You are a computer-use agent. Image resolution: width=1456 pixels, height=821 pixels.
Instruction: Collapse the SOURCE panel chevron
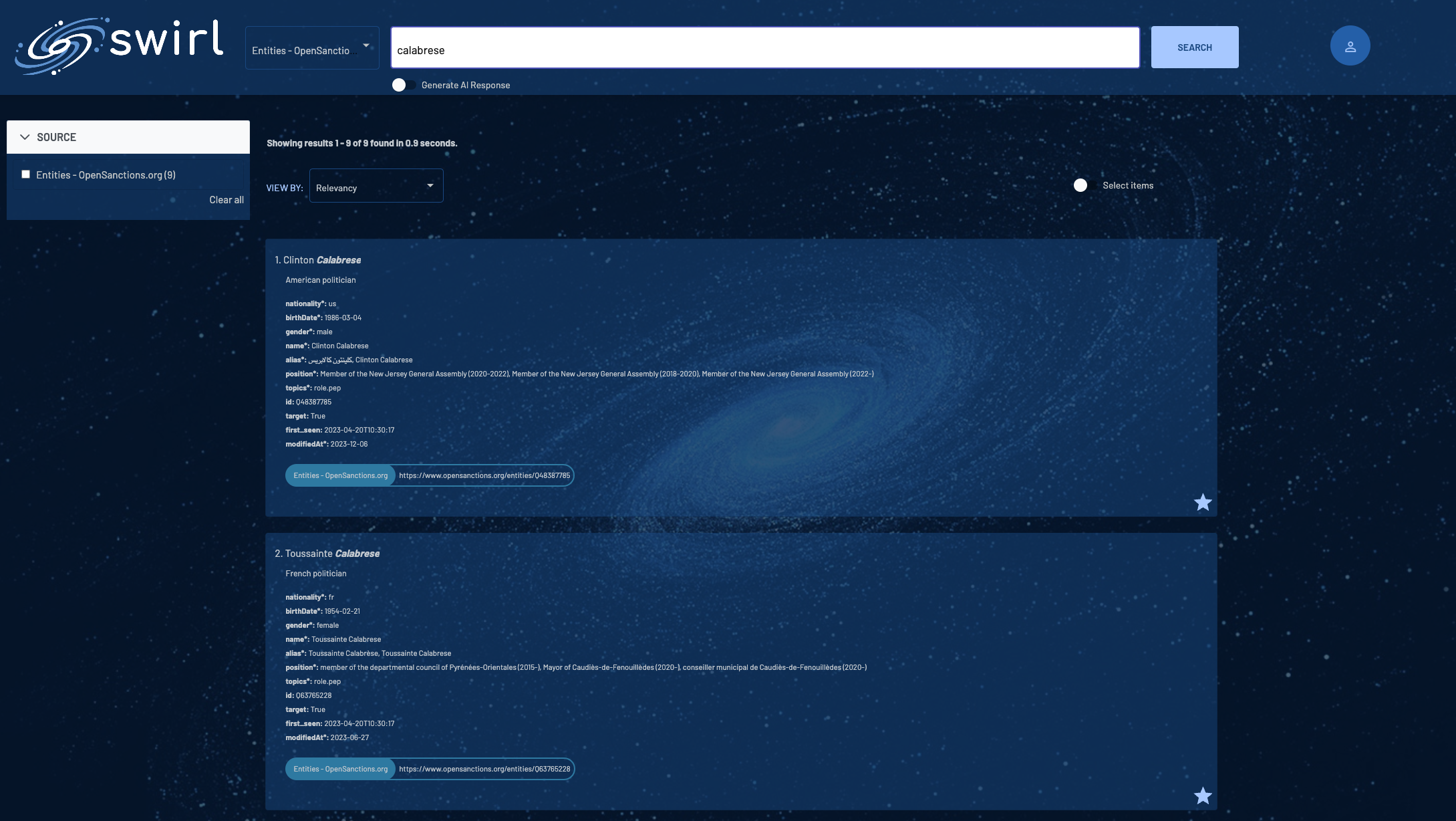tap(25, 137)
